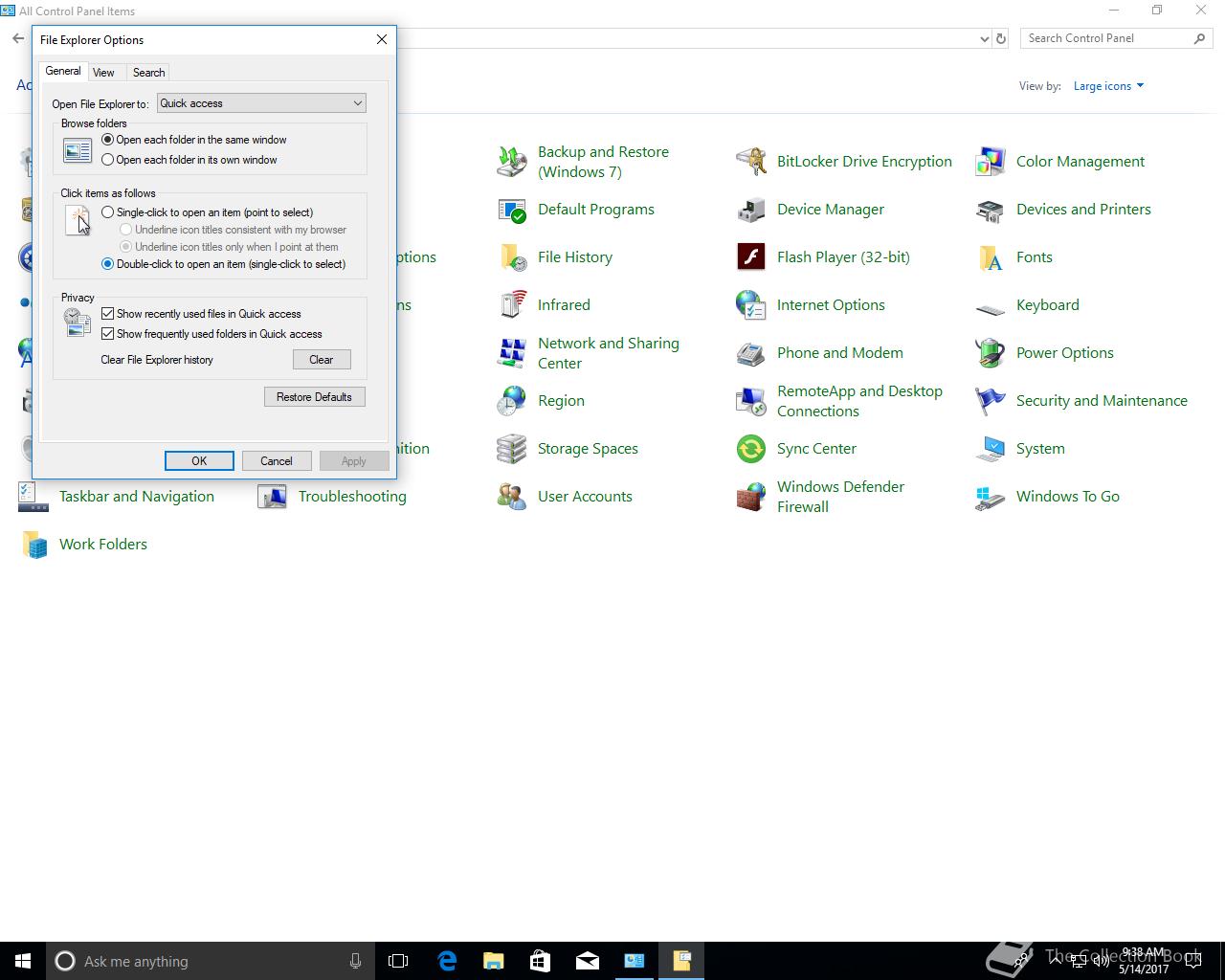Open the Color Management icon
Image resolution: width=1225 pixels, height=980 pixels.
pyautogui.click(x=991, y=162)
